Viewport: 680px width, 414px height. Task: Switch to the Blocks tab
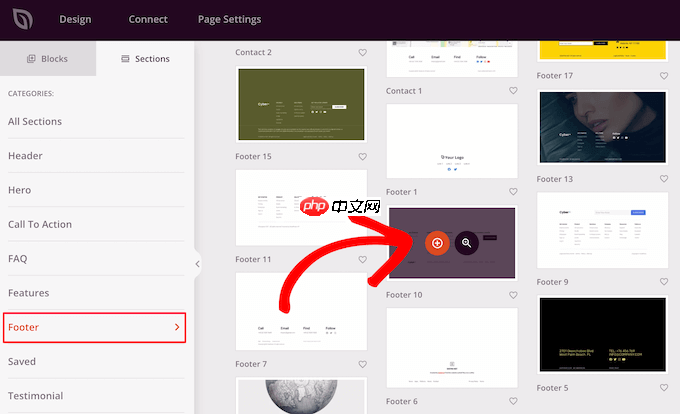pyautogui.click(x=48, y=59)
